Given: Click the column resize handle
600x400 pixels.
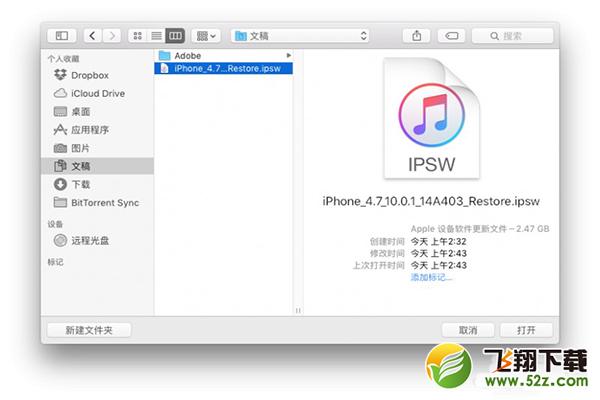Looking at the screenshot, I should 298,310.
